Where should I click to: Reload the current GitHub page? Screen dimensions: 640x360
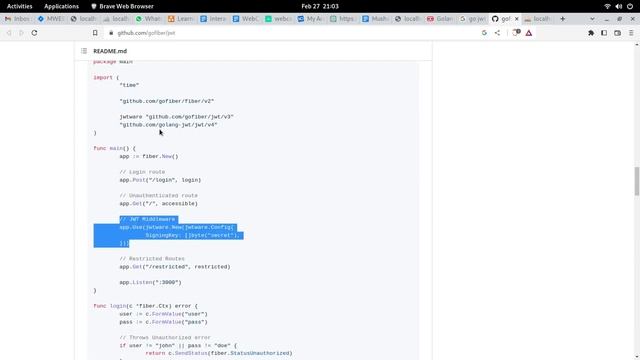[x=34, y=33]
